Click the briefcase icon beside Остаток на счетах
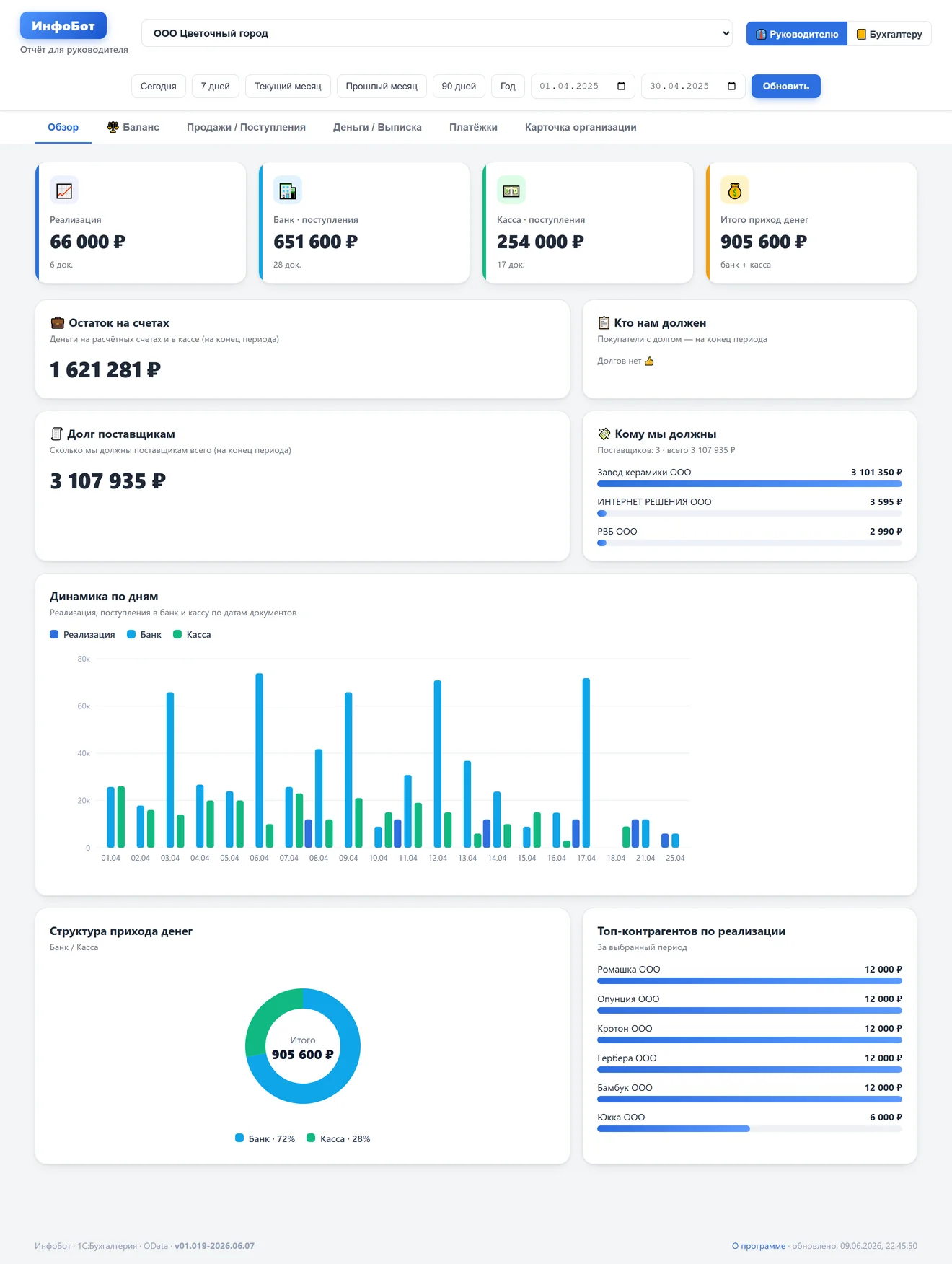This screenshot has height=1264, width=952. (57, 322)
